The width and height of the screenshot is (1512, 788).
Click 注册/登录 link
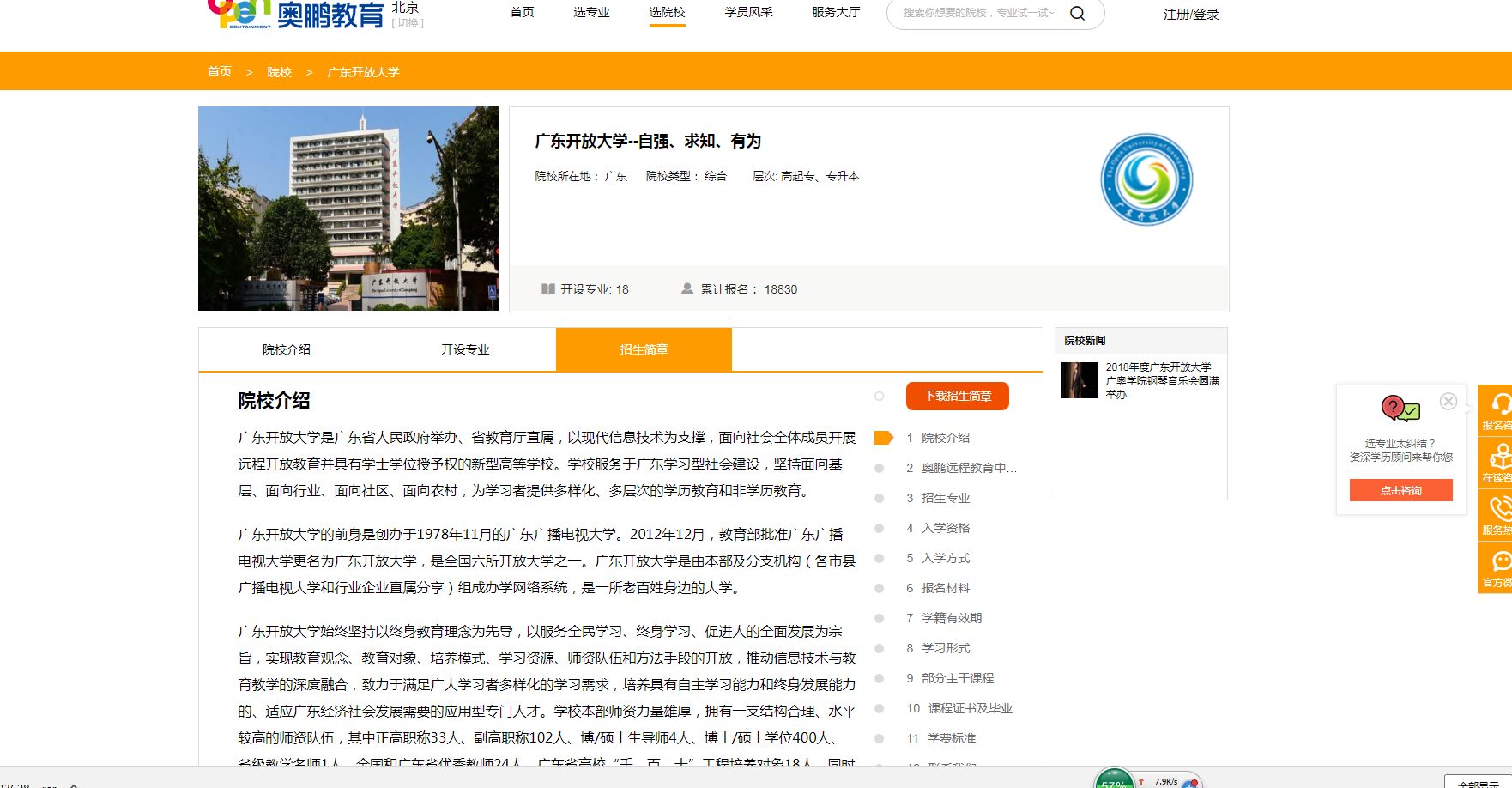pos(1191,15)
